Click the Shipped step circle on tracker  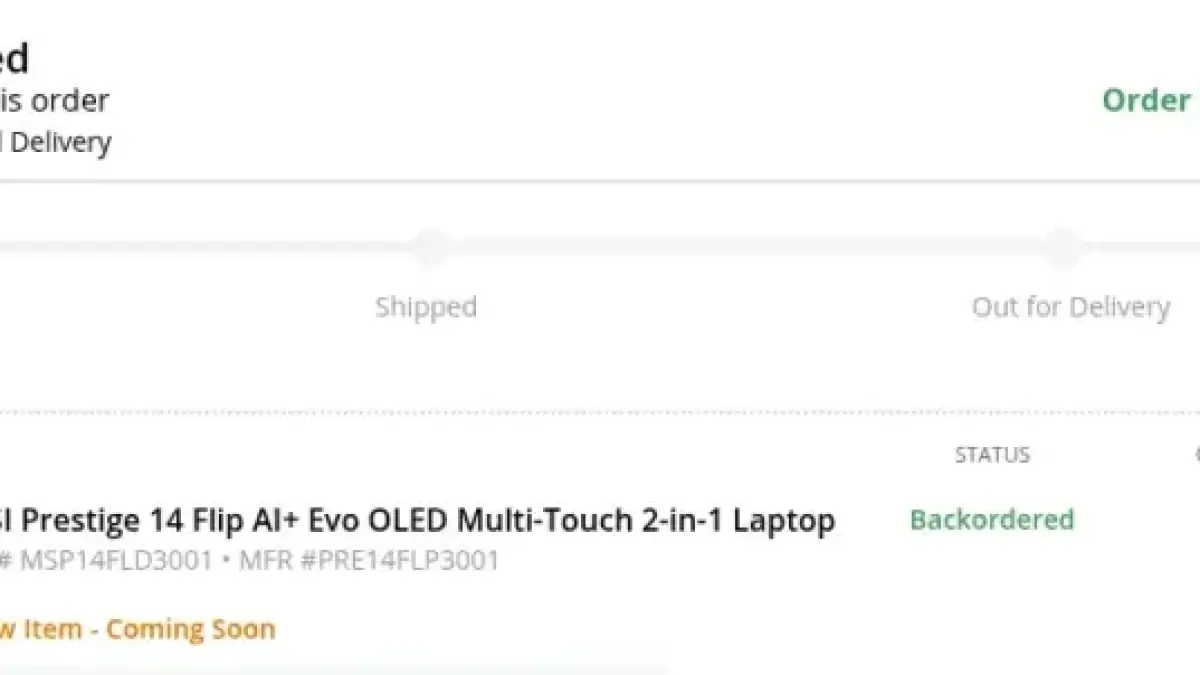430,246
